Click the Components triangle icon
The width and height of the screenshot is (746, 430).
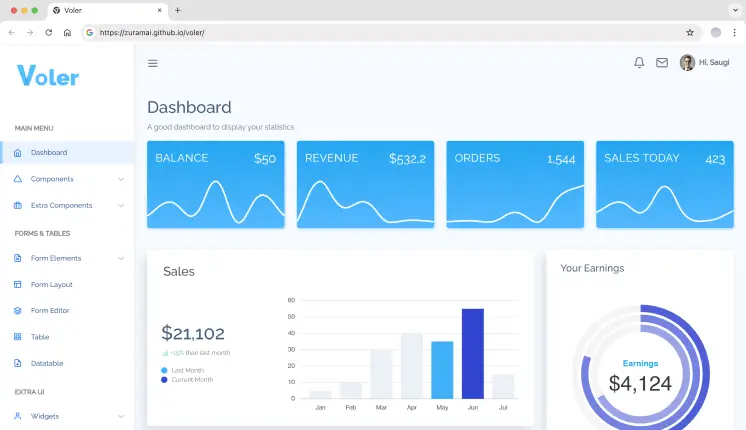click(x=18, y=179)
